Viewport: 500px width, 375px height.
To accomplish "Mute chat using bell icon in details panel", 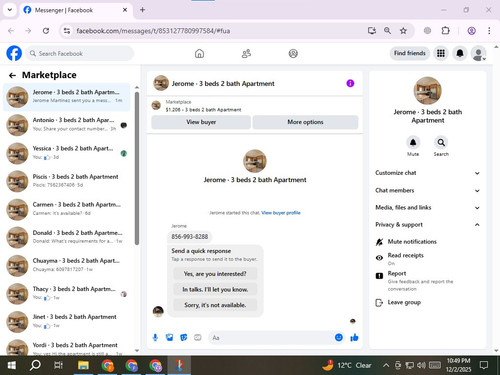I will pyautogui.click(x=413, y=143).
